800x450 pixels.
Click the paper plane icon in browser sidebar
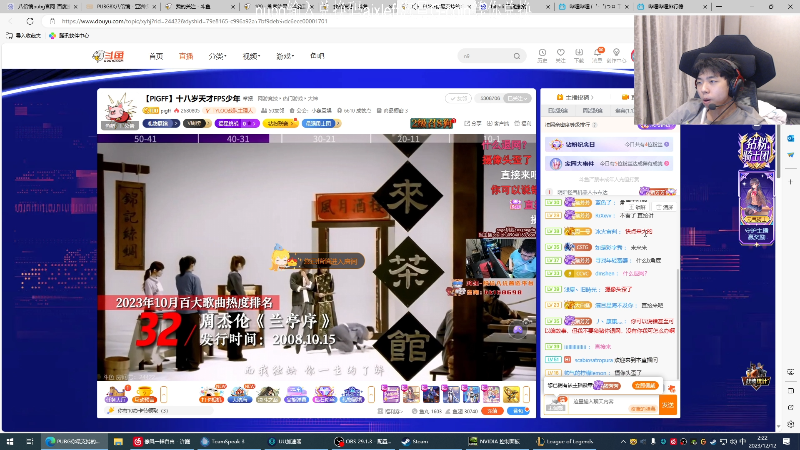pyautogui.click(x=791, y=155)
